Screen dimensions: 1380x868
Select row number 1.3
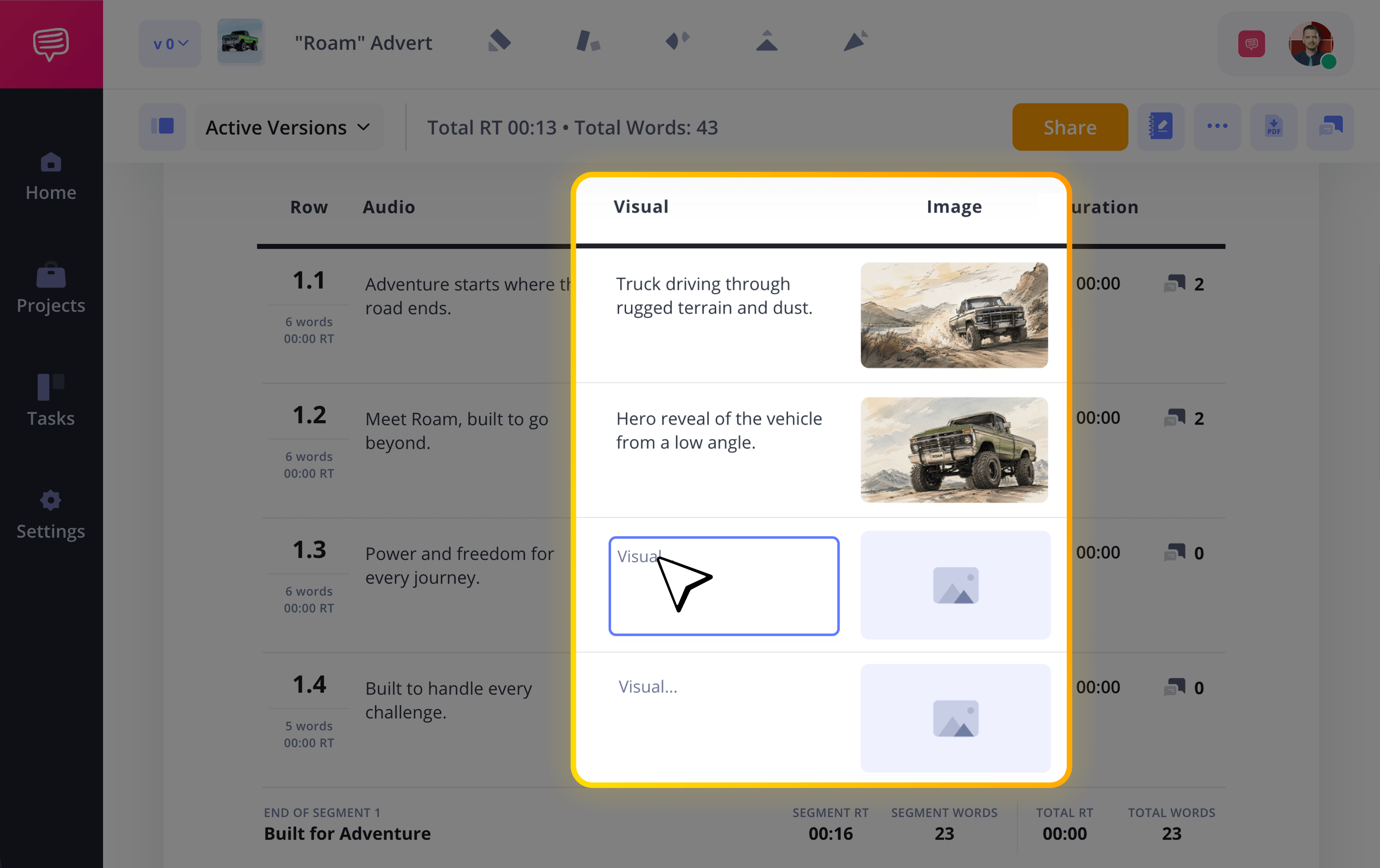click(x=309, y=549)
